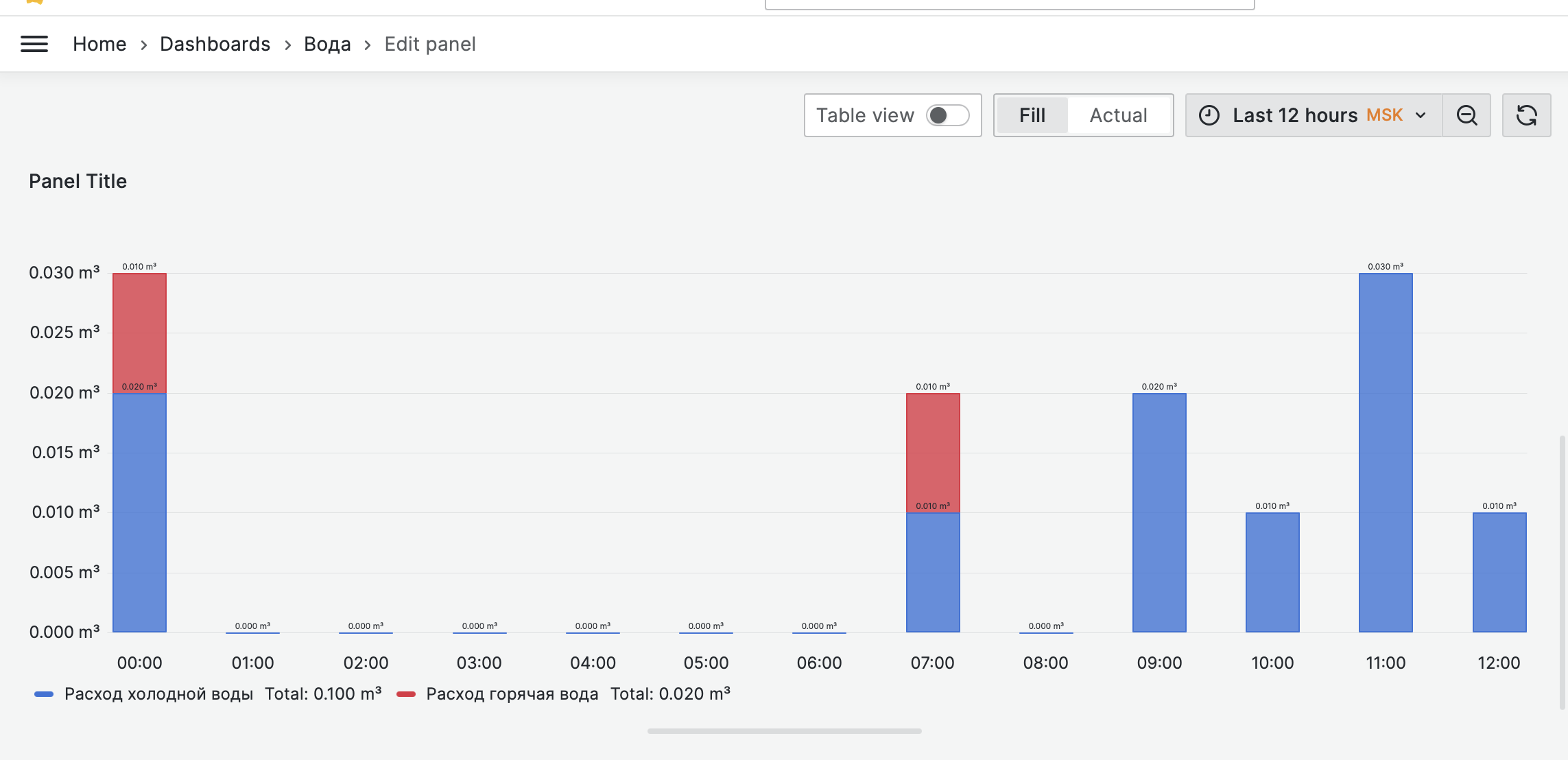
Task: Click the zoom out time range icon
Action: 1466,115
